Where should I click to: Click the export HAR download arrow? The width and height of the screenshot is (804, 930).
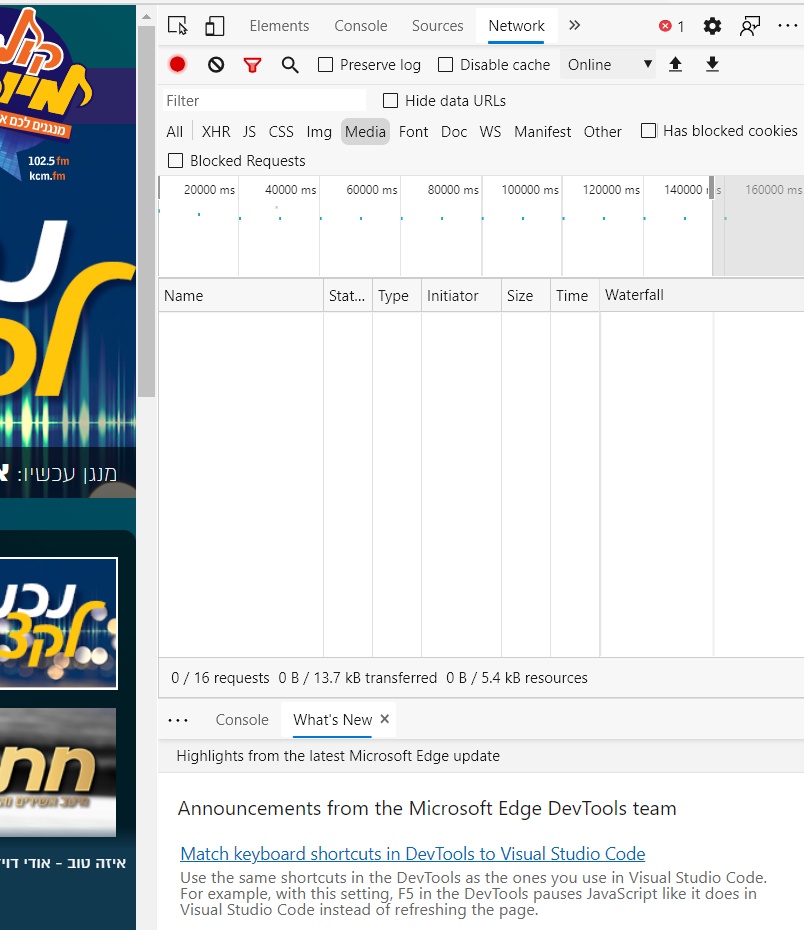[712, 65]
